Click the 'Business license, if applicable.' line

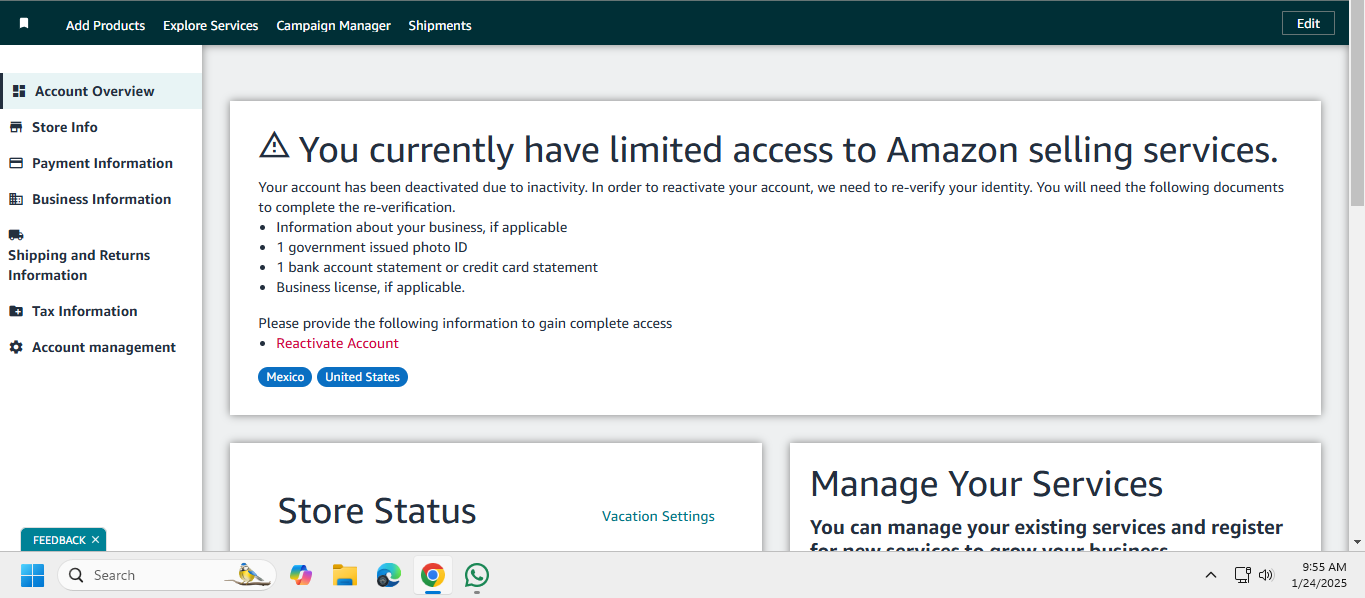coord(370,287)
